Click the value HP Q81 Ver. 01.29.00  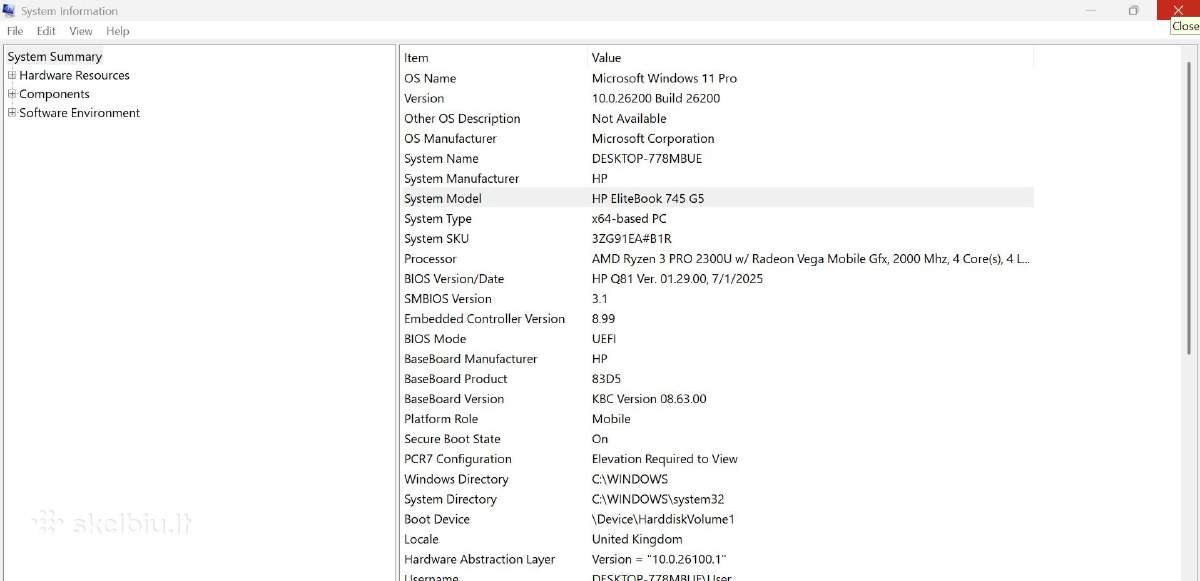[x=677, y=278]
